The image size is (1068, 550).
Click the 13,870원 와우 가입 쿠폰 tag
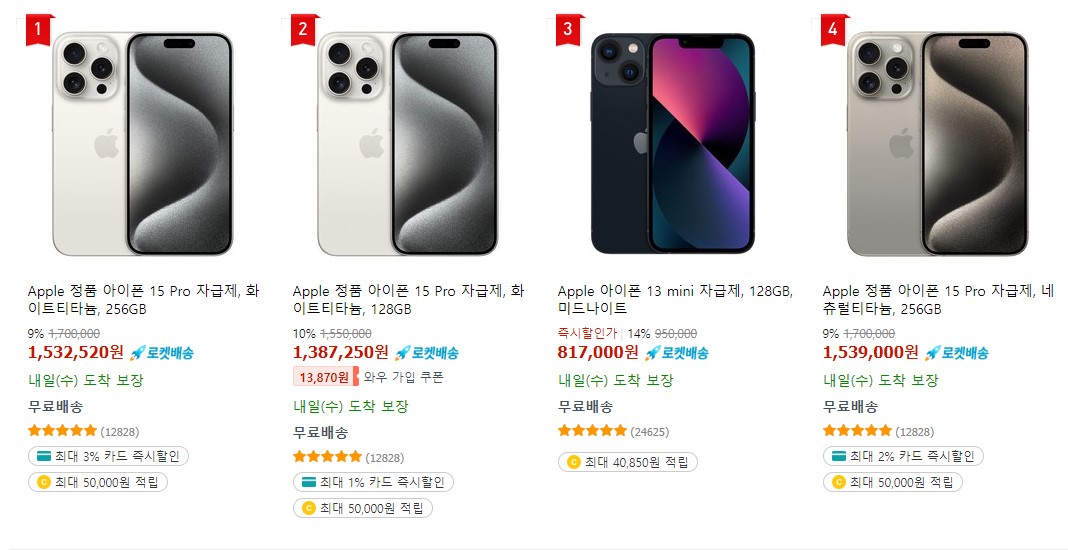368,377
